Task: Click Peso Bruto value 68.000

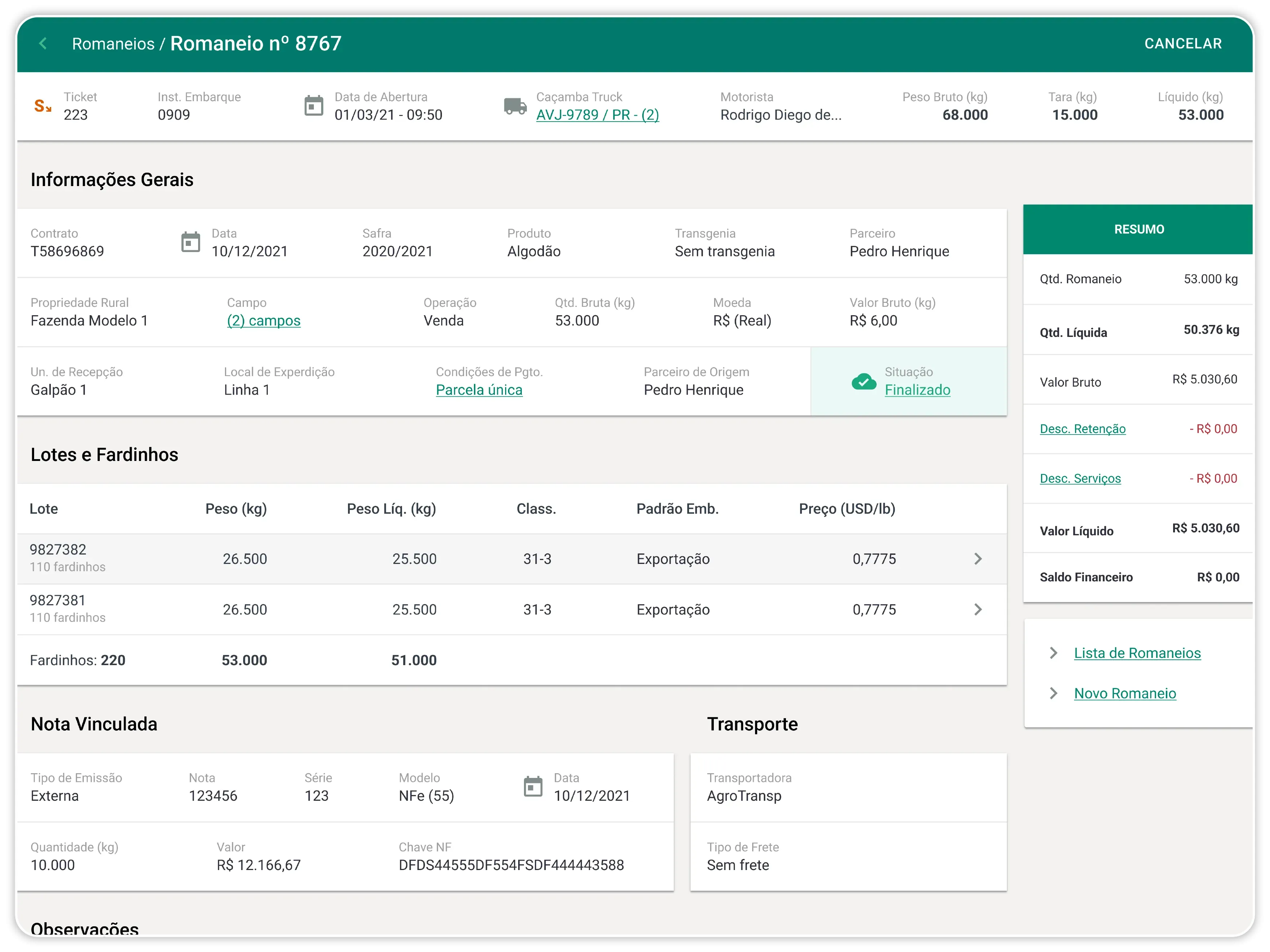Action: click(964, 115)
